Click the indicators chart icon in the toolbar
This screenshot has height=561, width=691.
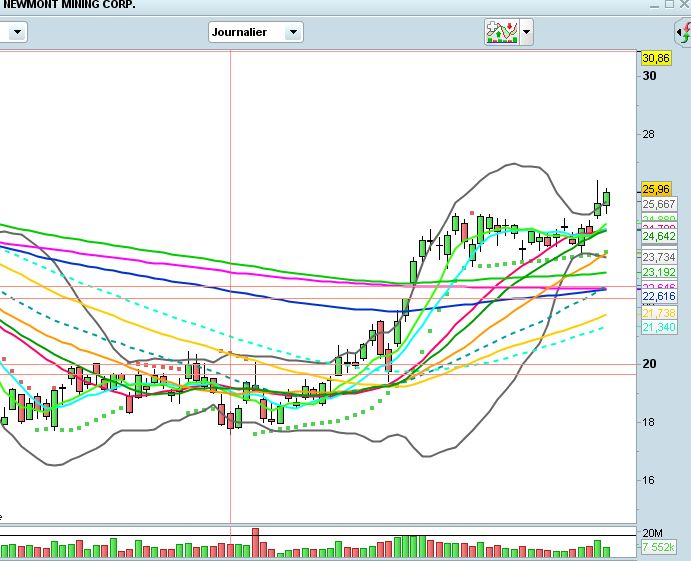click(x=502, y=32)
